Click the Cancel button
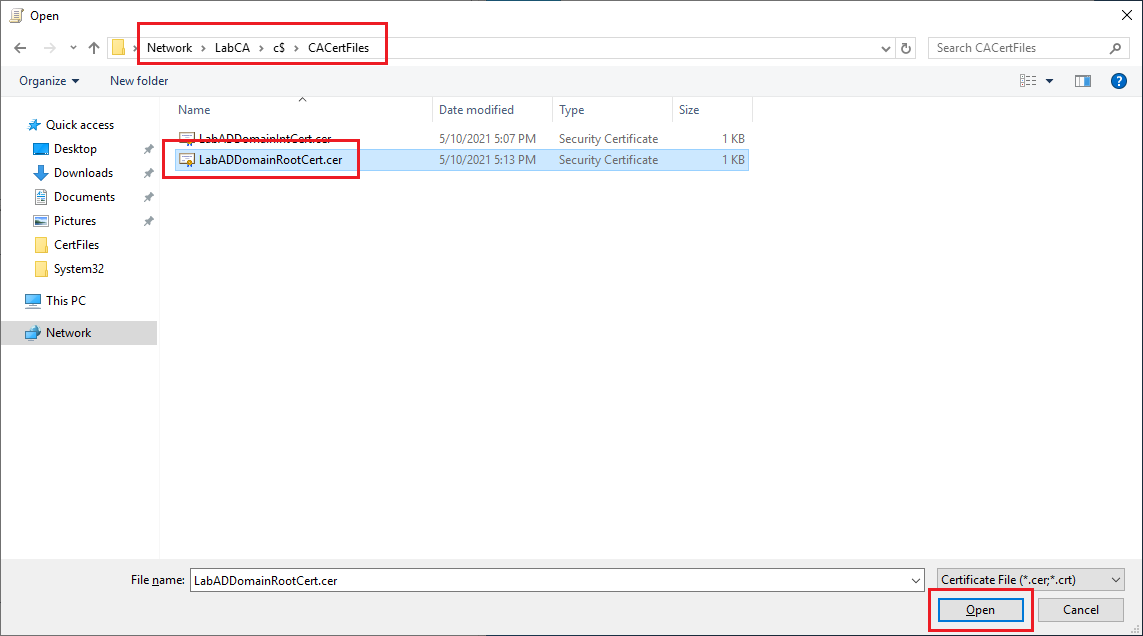Screen dimensions: 1143x636 [x=1080, y=610]
